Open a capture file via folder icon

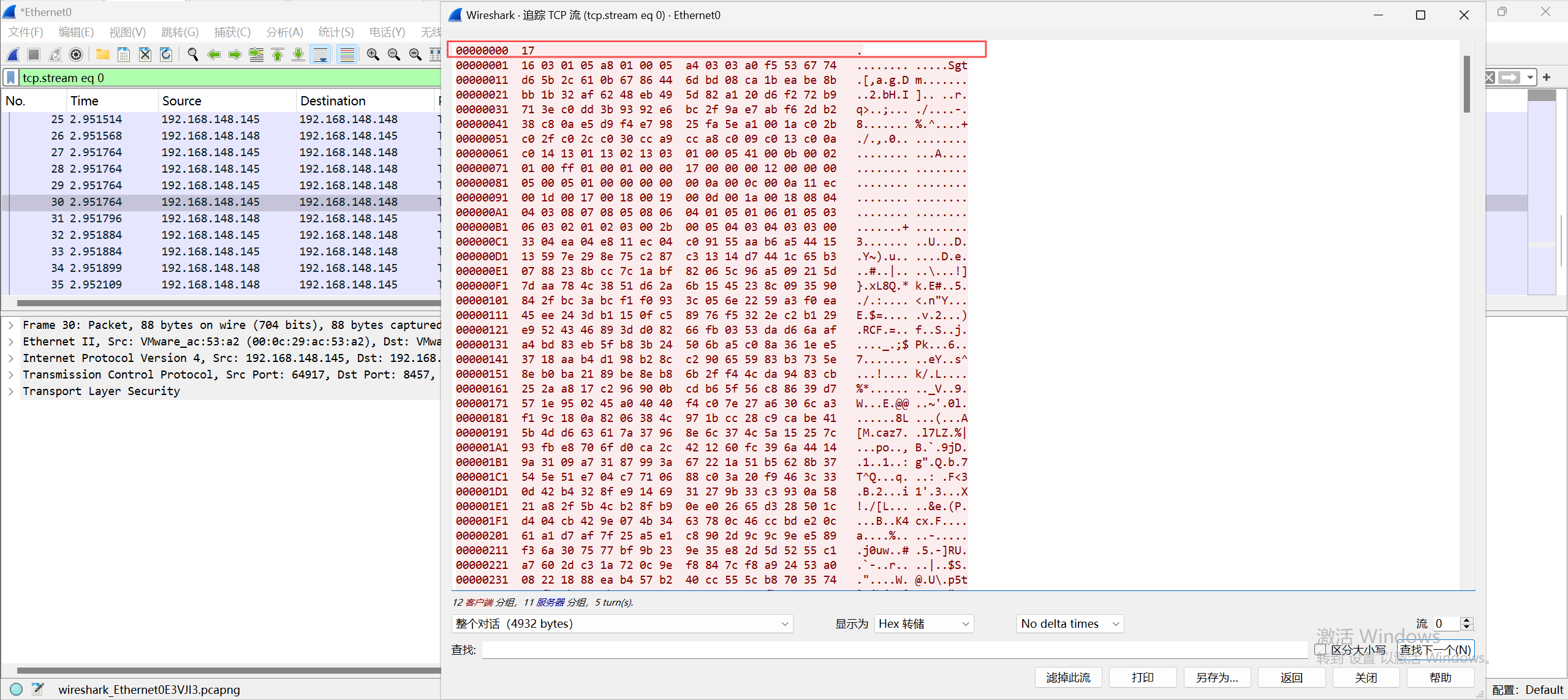coord(103,55)
